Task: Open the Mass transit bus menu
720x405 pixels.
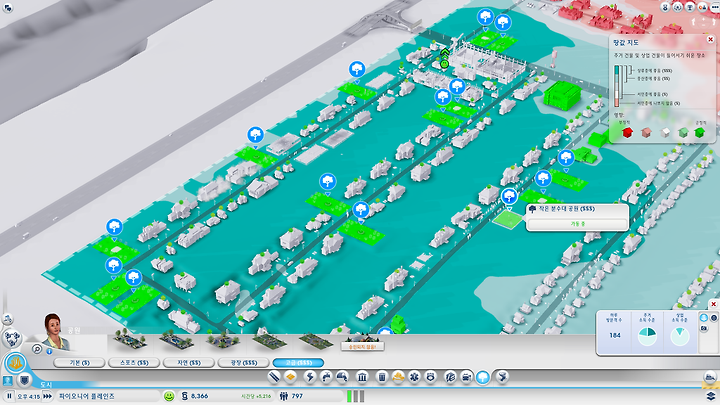Action: (466, 377)
